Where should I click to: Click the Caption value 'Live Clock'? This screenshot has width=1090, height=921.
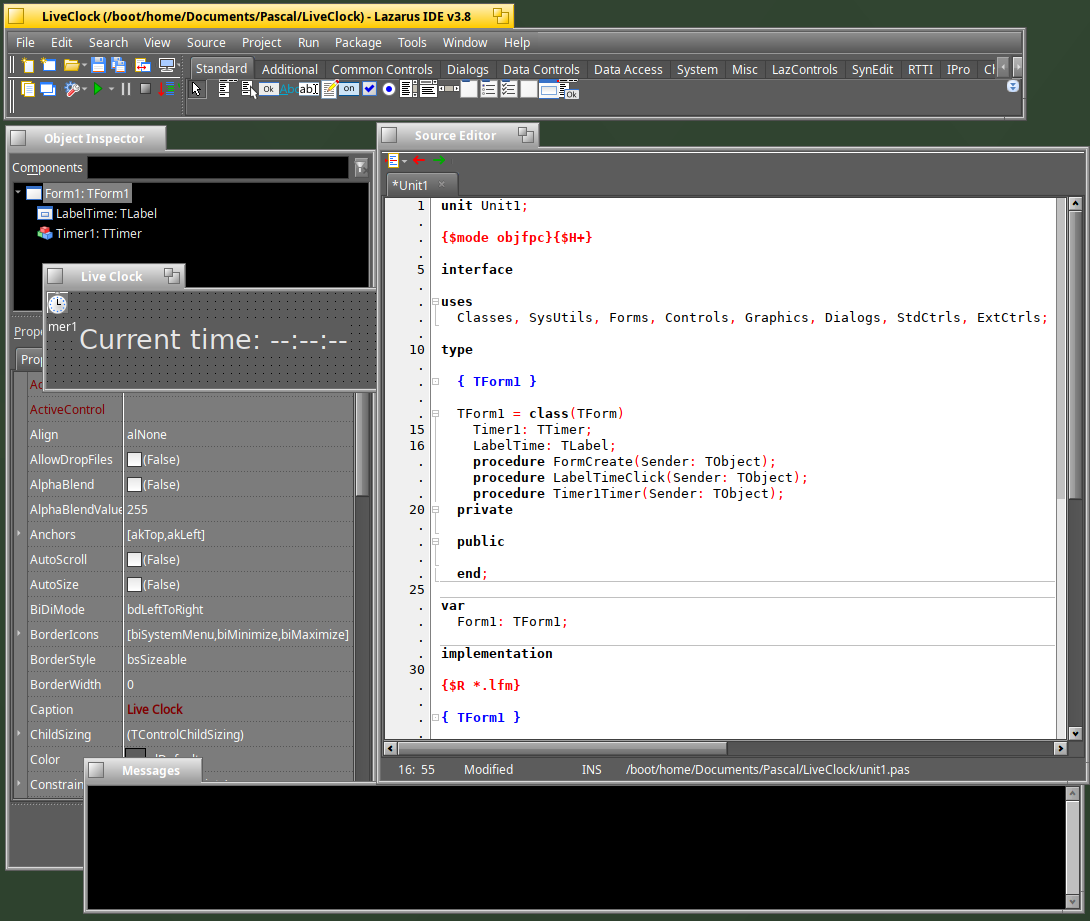tap(154, 709)
